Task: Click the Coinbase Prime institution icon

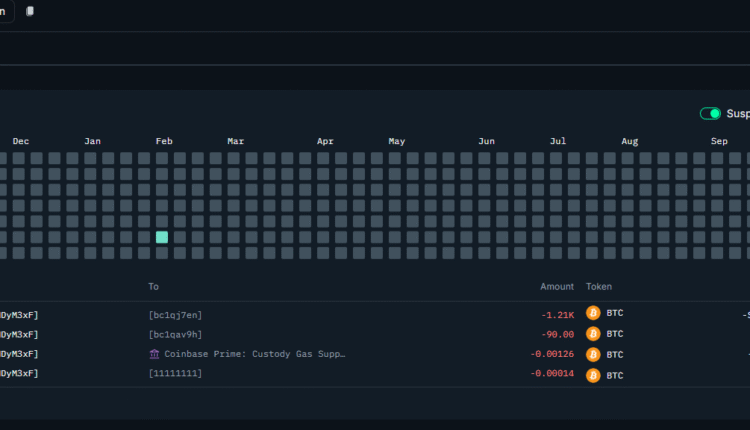Action: (x=154, y=354)
